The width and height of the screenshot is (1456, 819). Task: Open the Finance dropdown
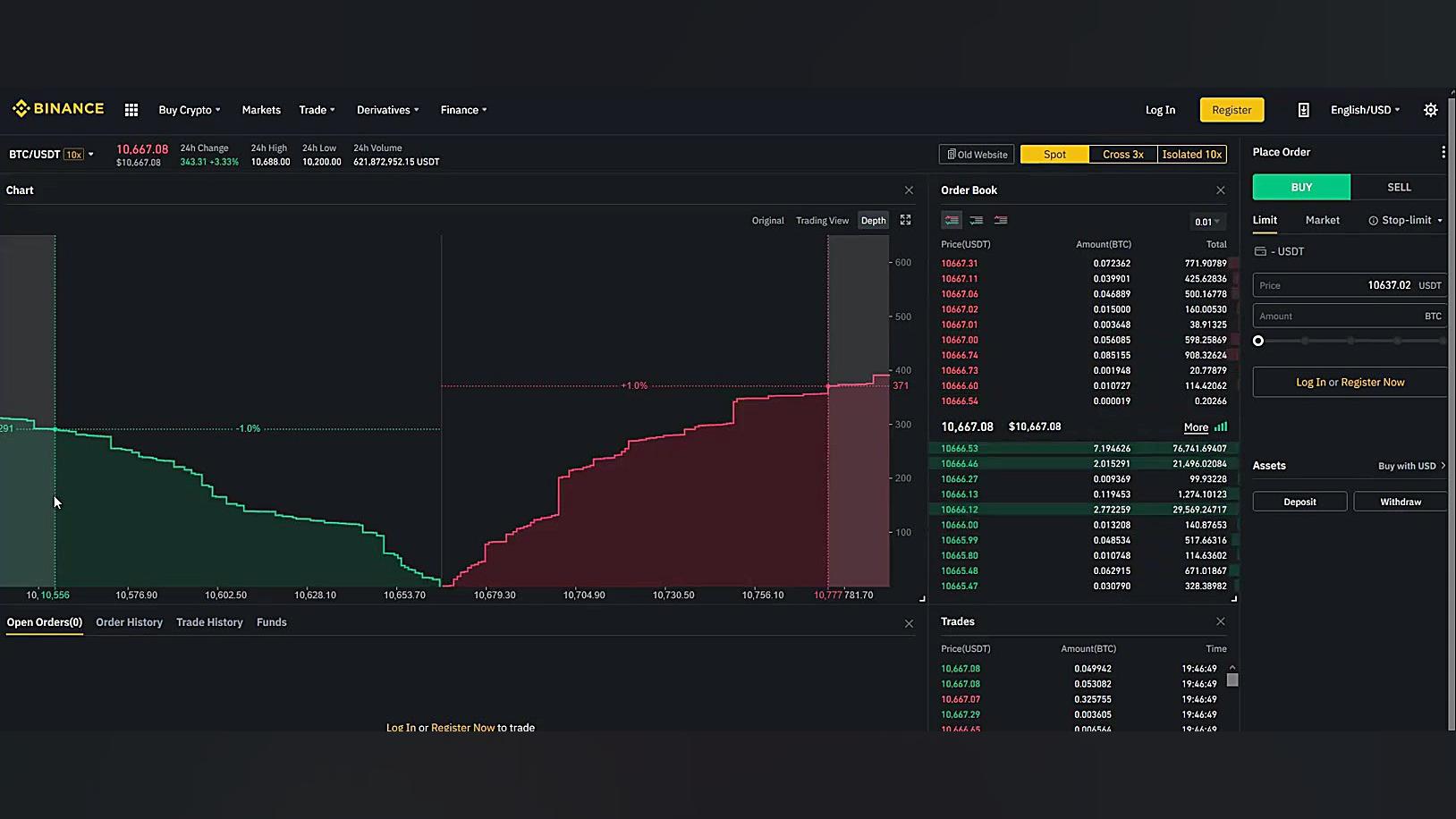[x=464, y=110]
